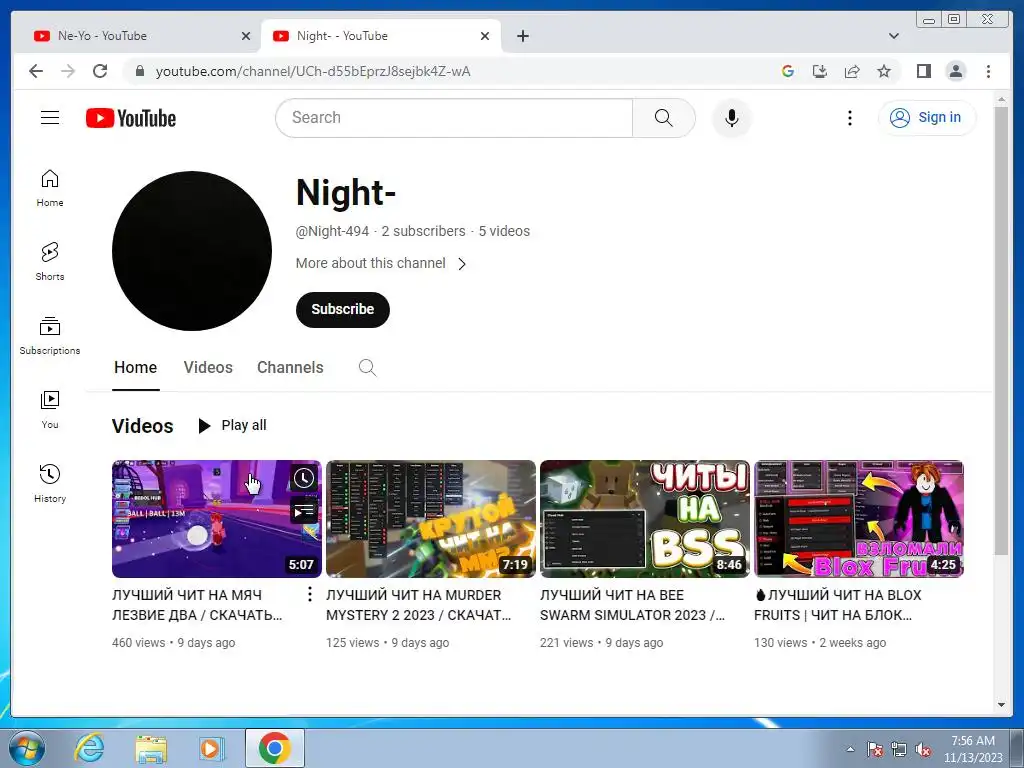Click the Google icon in address bar
The width and height of the screenshot is (1024, 768).
click(788, 71)
